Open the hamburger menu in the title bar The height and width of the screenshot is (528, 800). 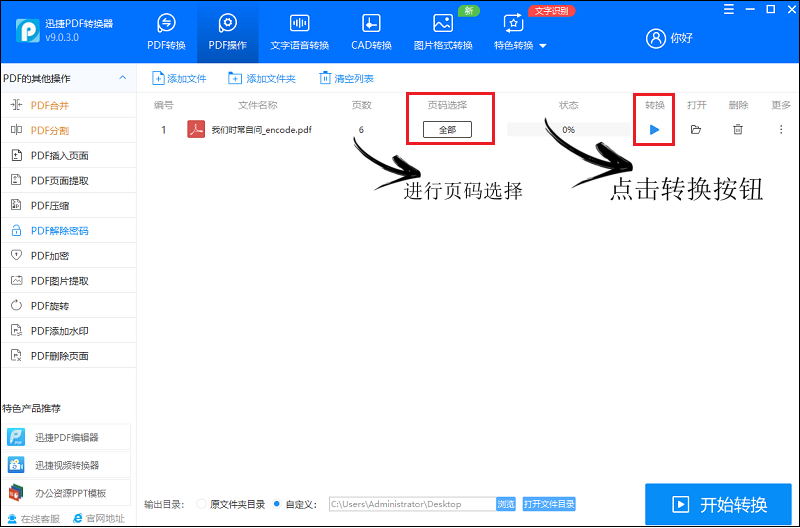point(729,9)
